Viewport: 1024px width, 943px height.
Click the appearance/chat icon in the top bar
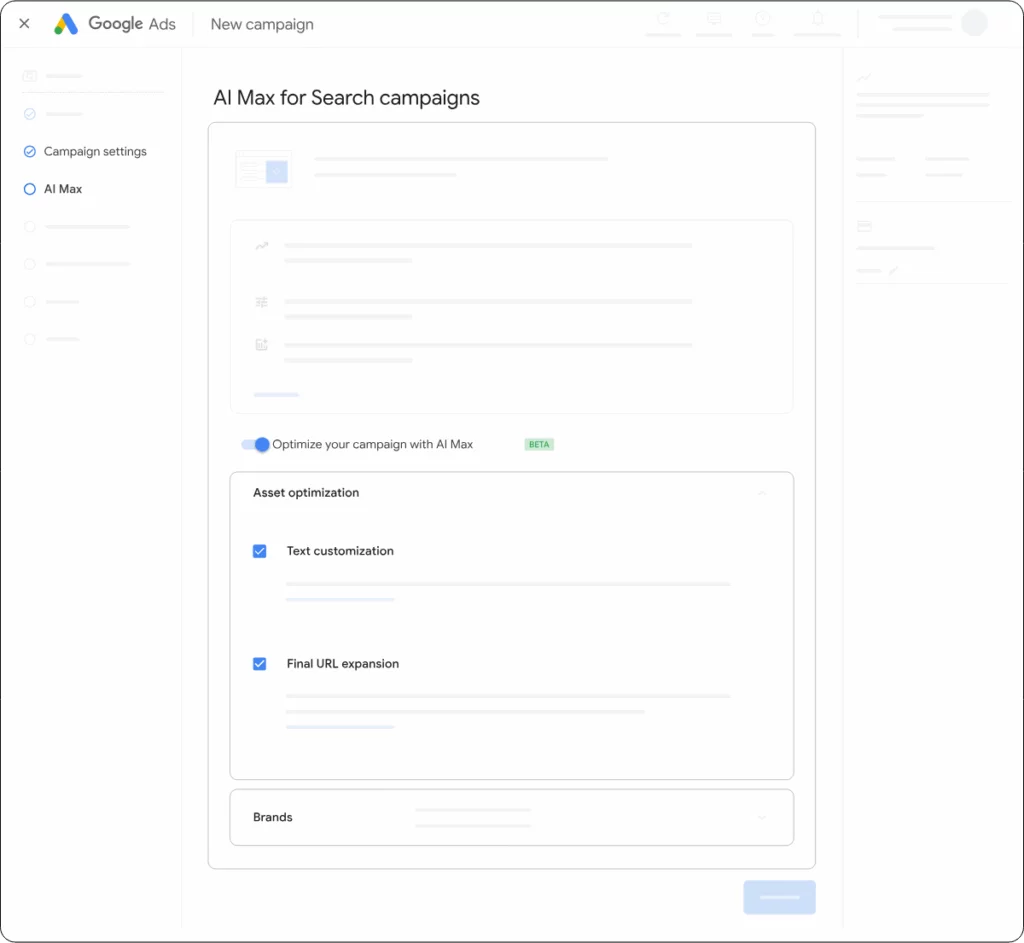[x=714, y=19]
